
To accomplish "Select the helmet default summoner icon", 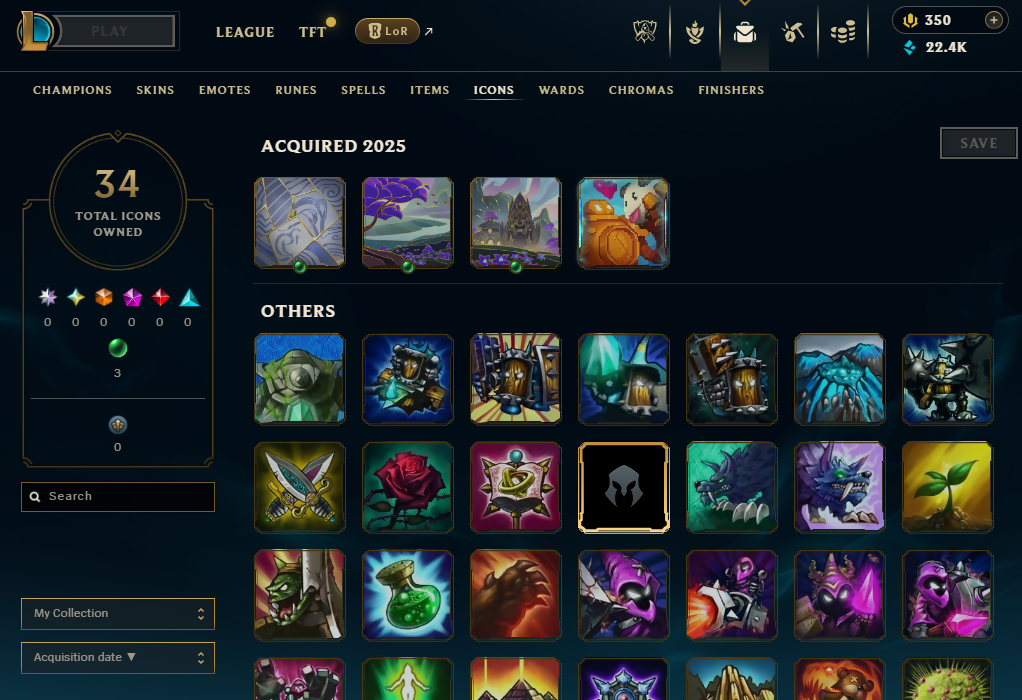I will point(624,487).
